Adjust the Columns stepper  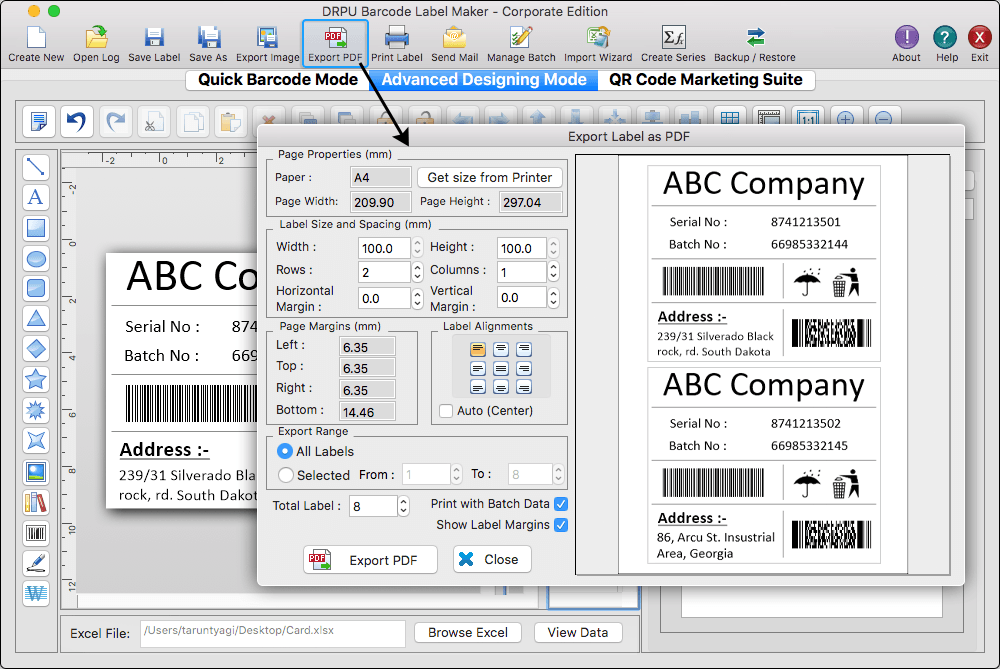[x=554, y=272]
